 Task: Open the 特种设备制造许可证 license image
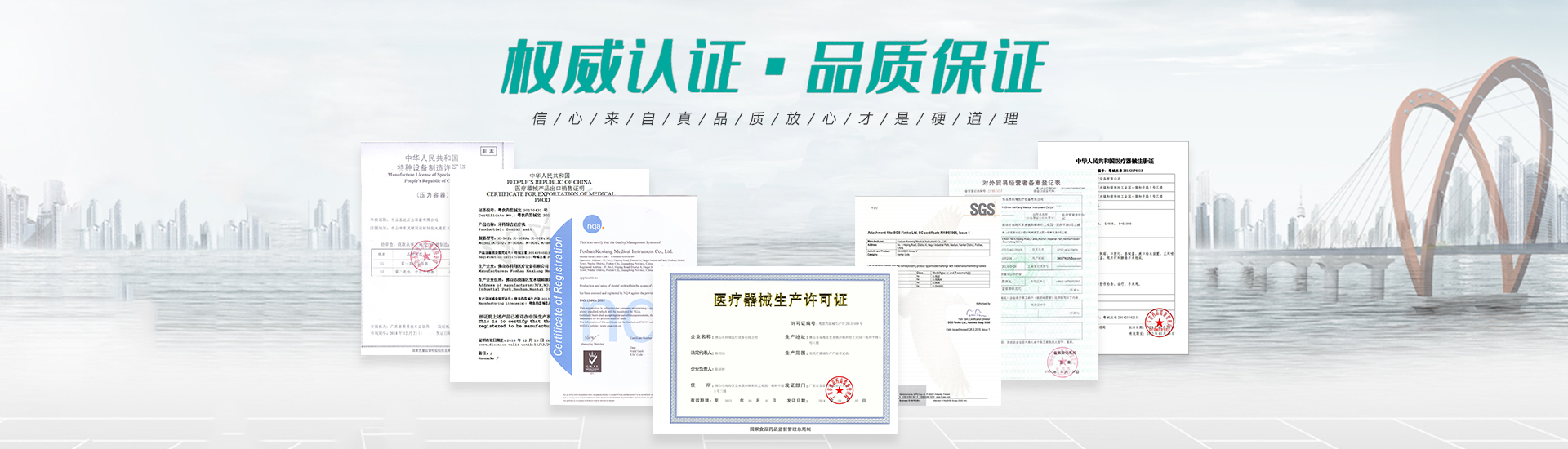tap(404, 245)
